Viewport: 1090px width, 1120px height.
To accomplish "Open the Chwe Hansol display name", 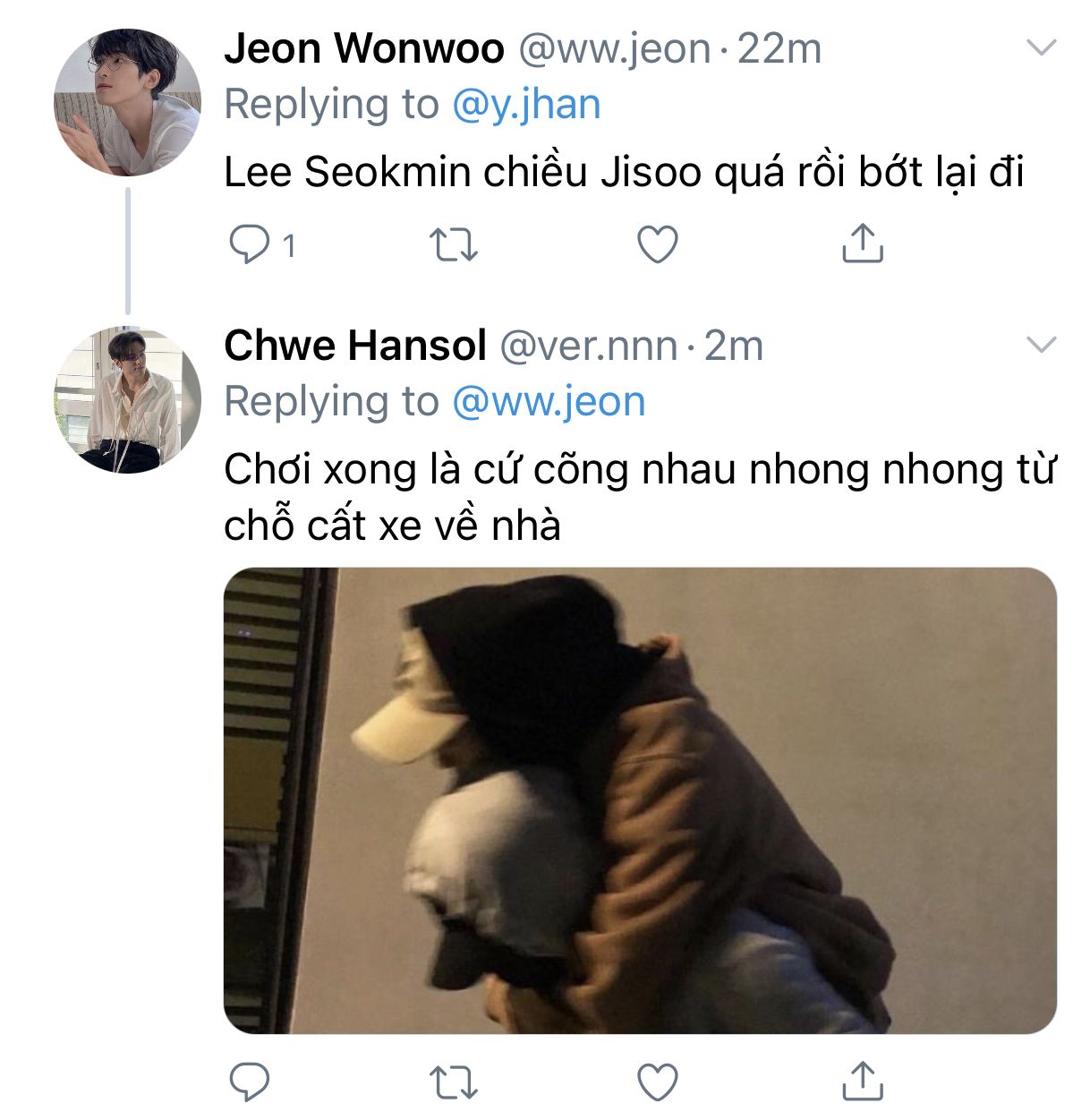I will (x=355, y=346).
